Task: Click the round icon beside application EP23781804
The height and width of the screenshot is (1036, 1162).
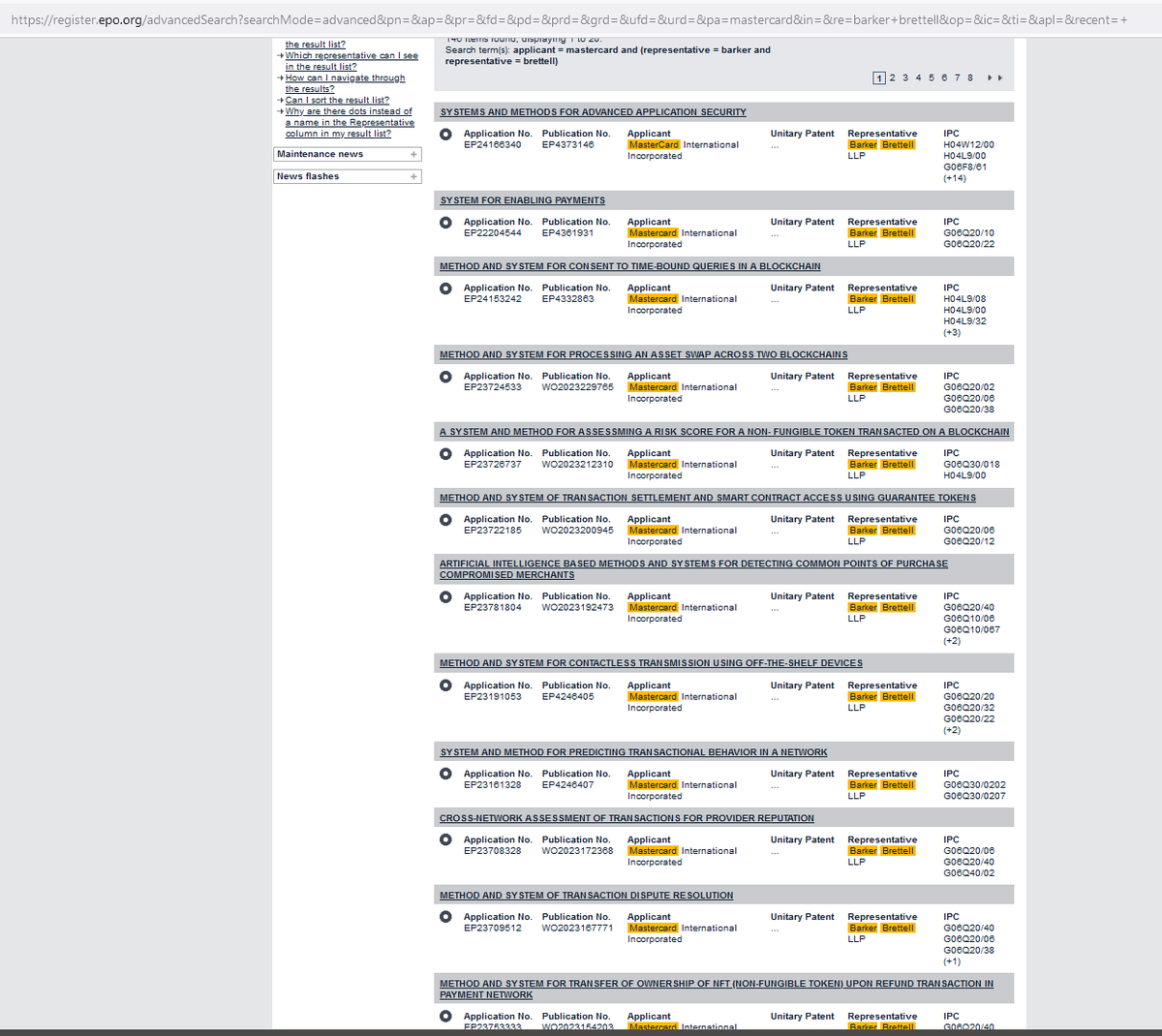Action: 445,596
